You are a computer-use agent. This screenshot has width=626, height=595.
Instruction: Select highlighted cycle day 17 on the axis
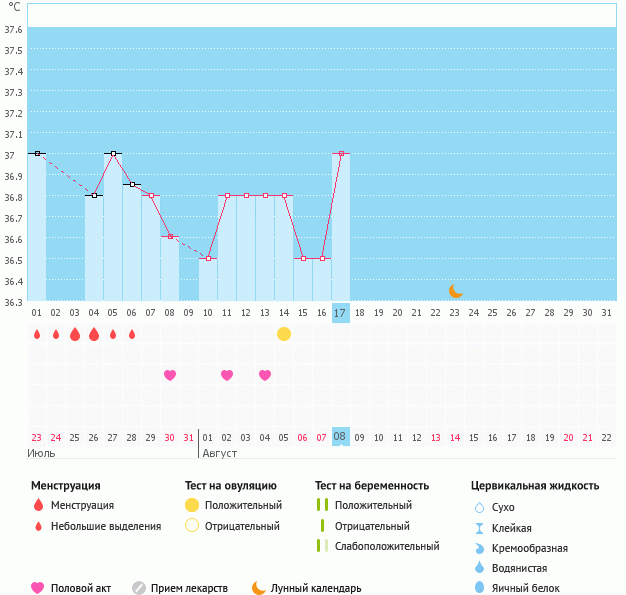[x=341, y=313]
